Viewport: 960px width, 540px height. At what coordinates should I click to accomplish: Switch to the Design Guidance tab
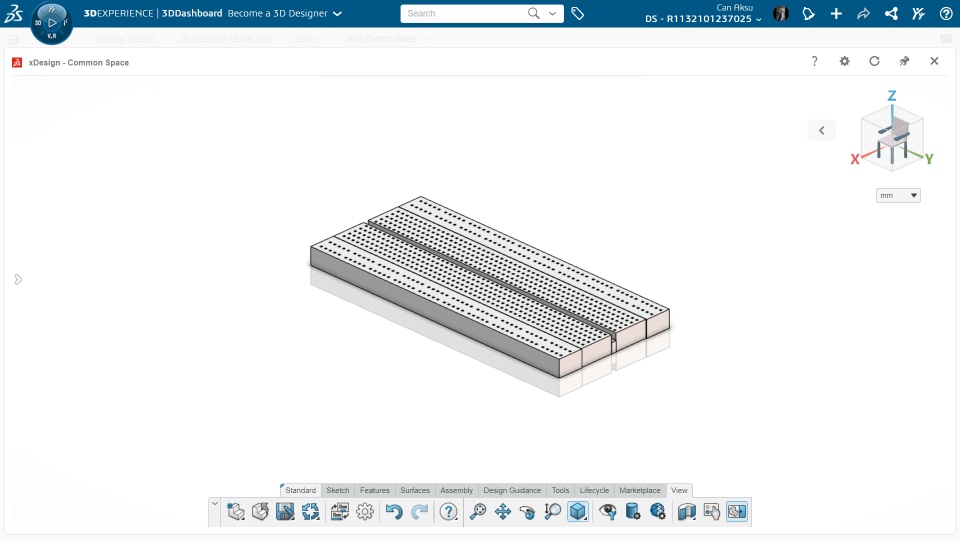point(512,490)
